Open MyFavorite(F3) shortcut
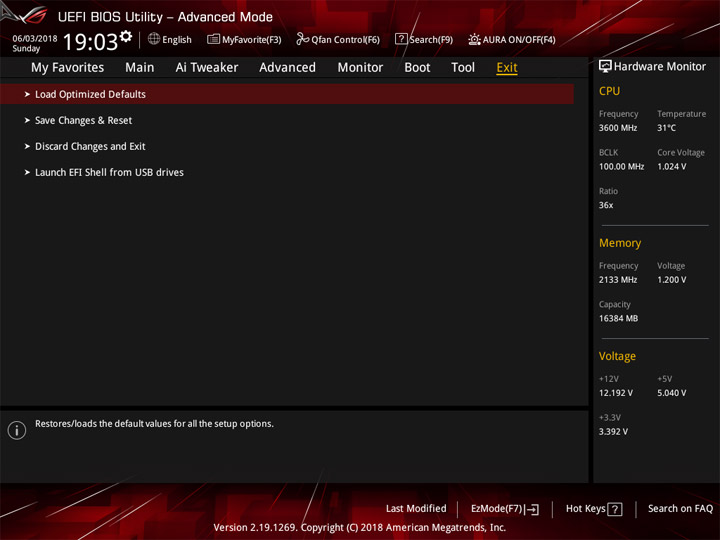 coord(252,40)
